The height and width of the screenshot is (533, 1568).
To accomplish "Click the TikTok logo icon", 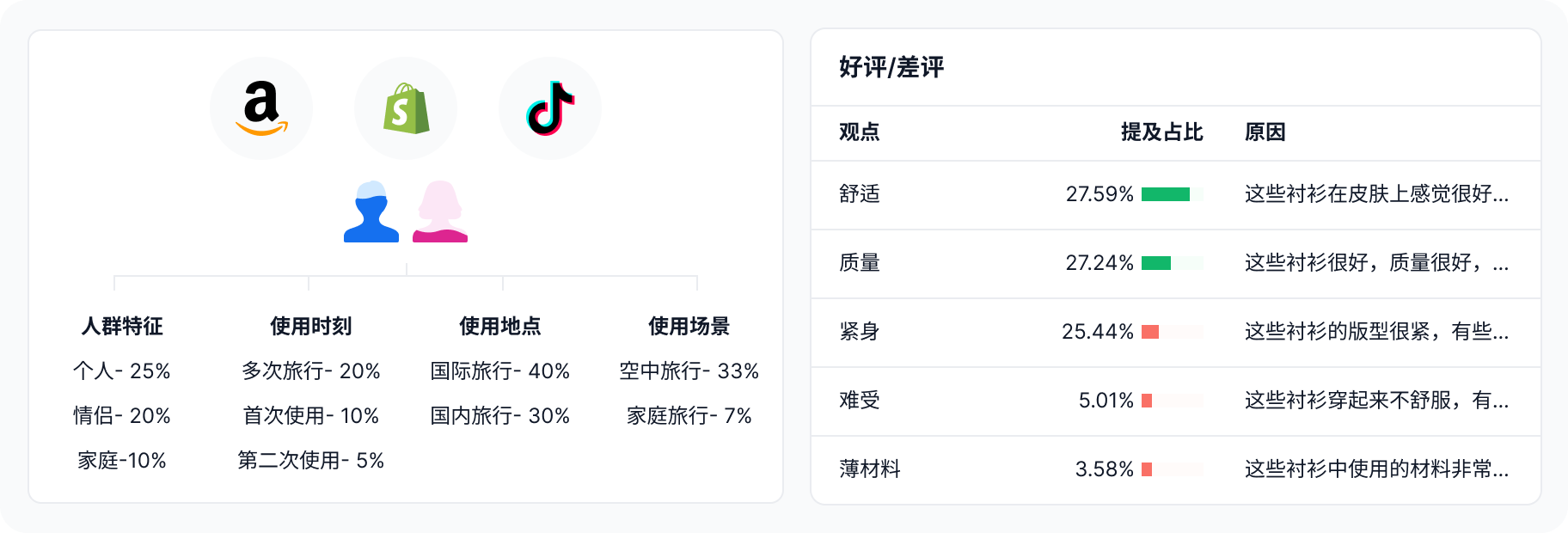I will (550, 108).
